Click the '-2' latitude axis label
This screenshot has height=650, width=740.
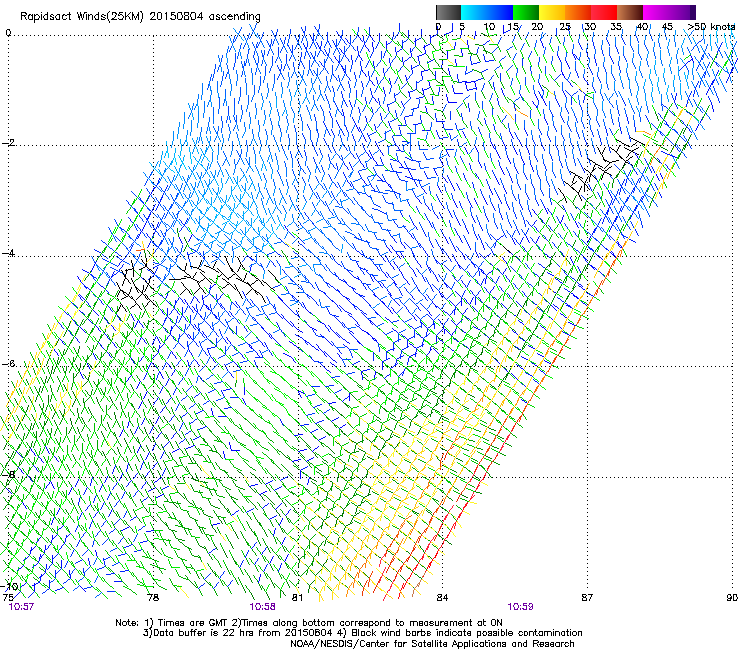(x=8, y=143)
